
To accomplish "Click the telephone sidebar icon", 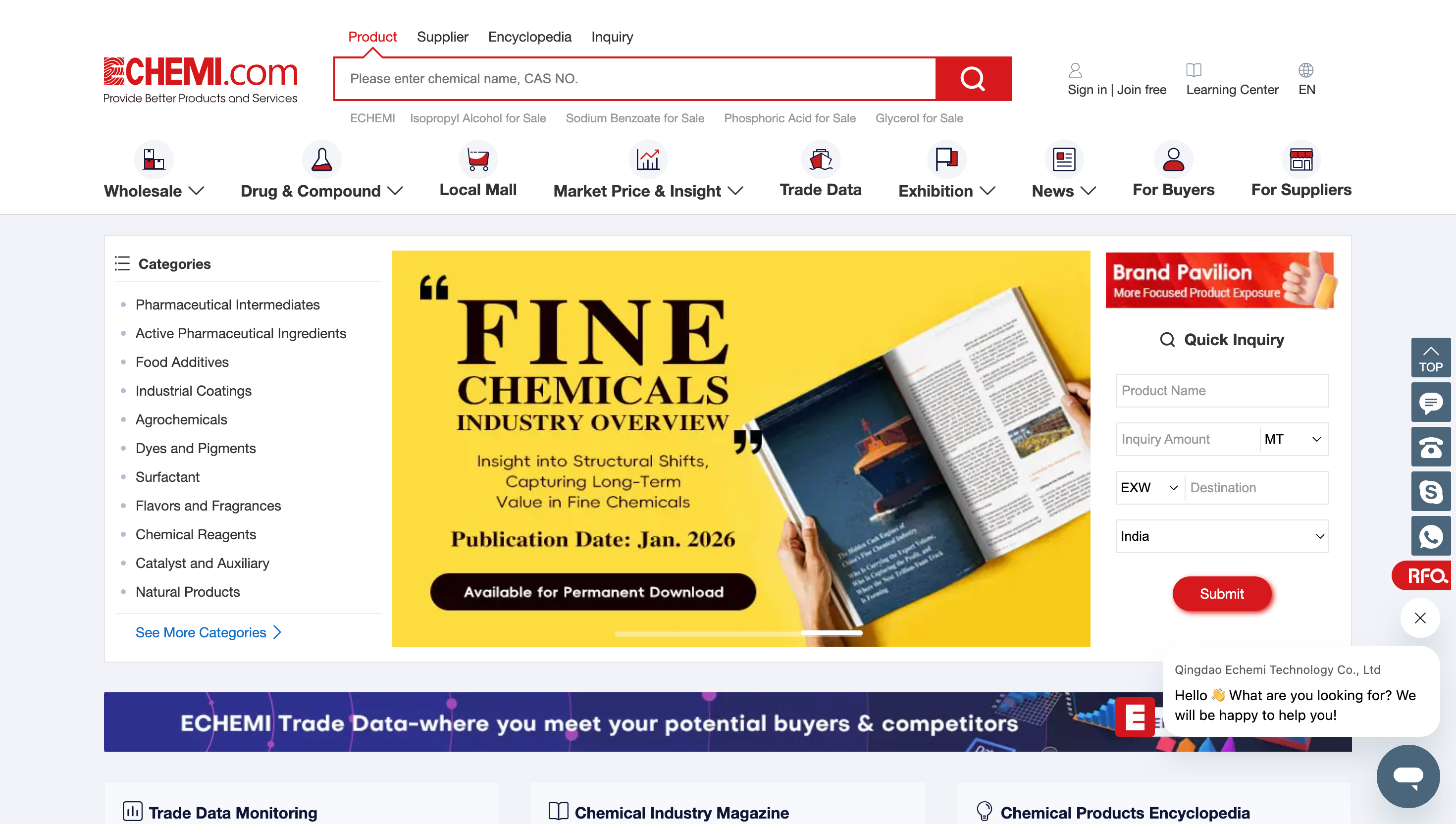I will tap(1431, 447).
